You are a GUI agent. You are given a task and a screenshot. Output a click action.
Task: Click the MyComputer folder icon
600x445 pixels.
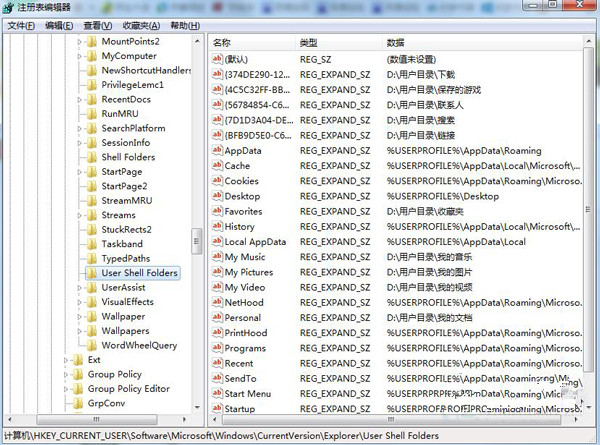92,56
